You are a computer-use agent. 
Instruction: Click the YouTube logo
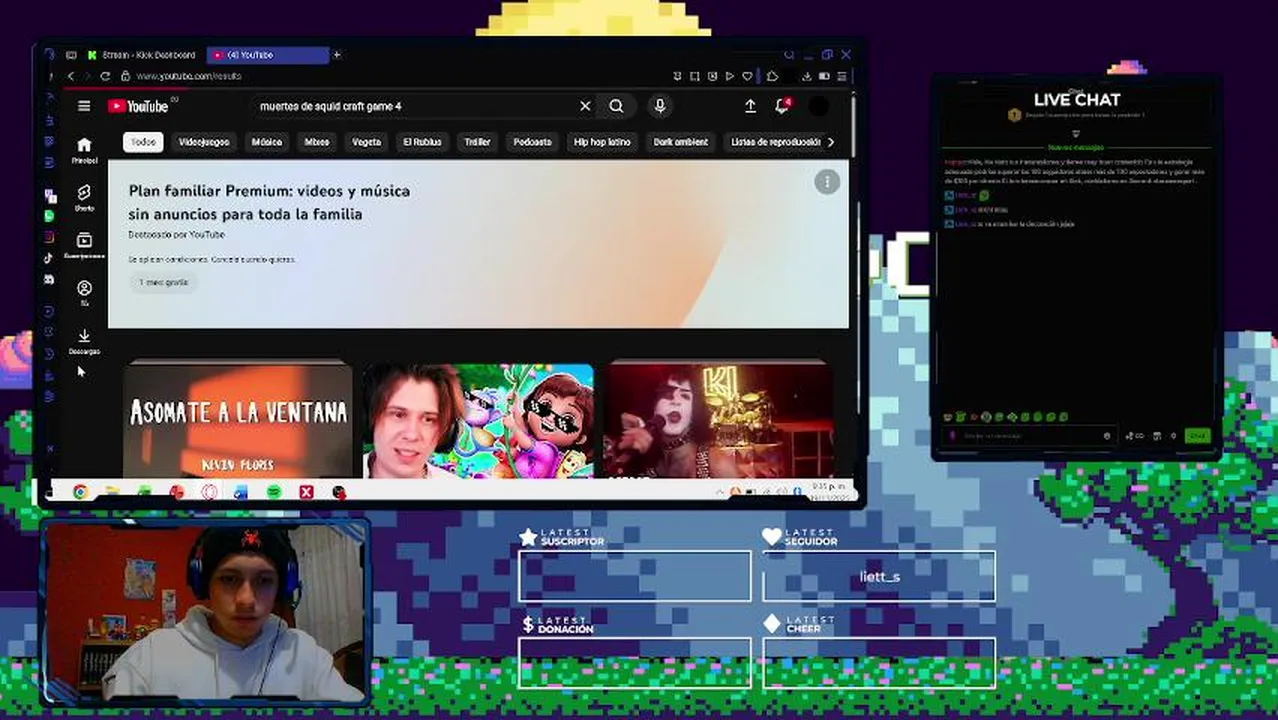[x=138, y=106]
